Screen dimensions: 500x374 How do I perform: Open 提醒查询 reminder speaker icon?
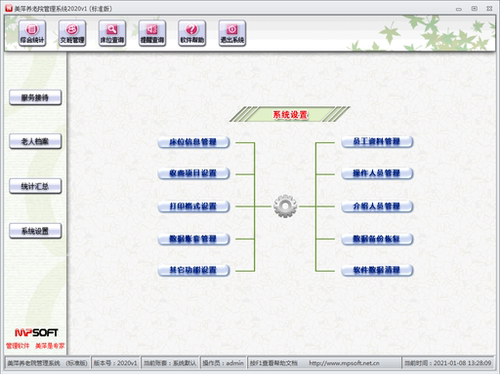152,33
